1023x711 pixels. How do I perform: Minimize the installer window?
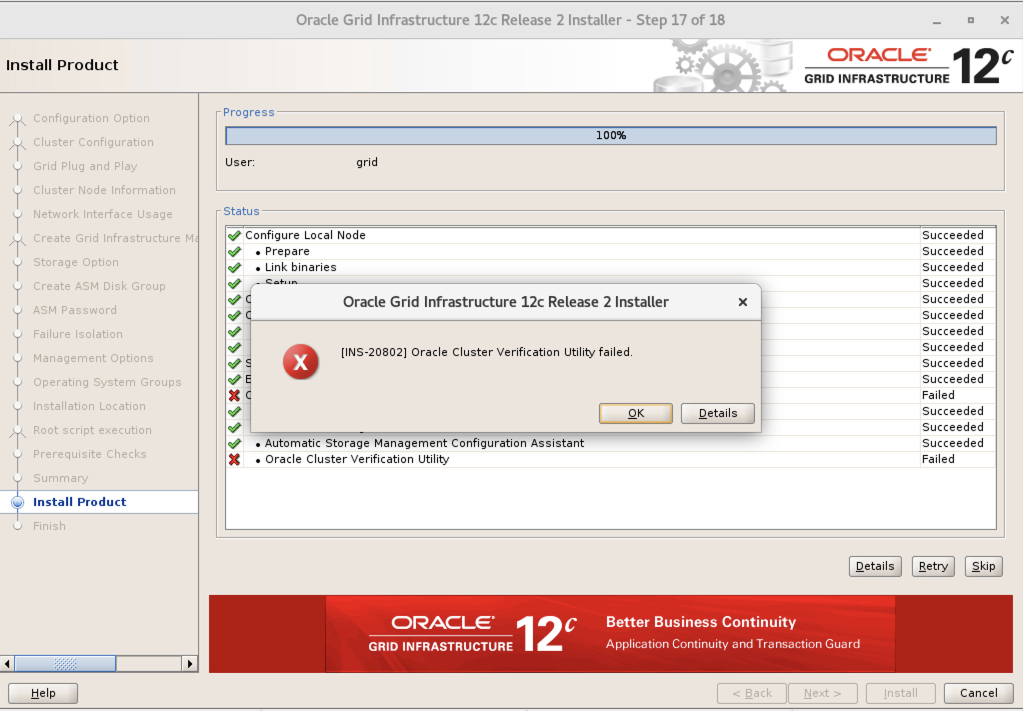pos(937,20)
